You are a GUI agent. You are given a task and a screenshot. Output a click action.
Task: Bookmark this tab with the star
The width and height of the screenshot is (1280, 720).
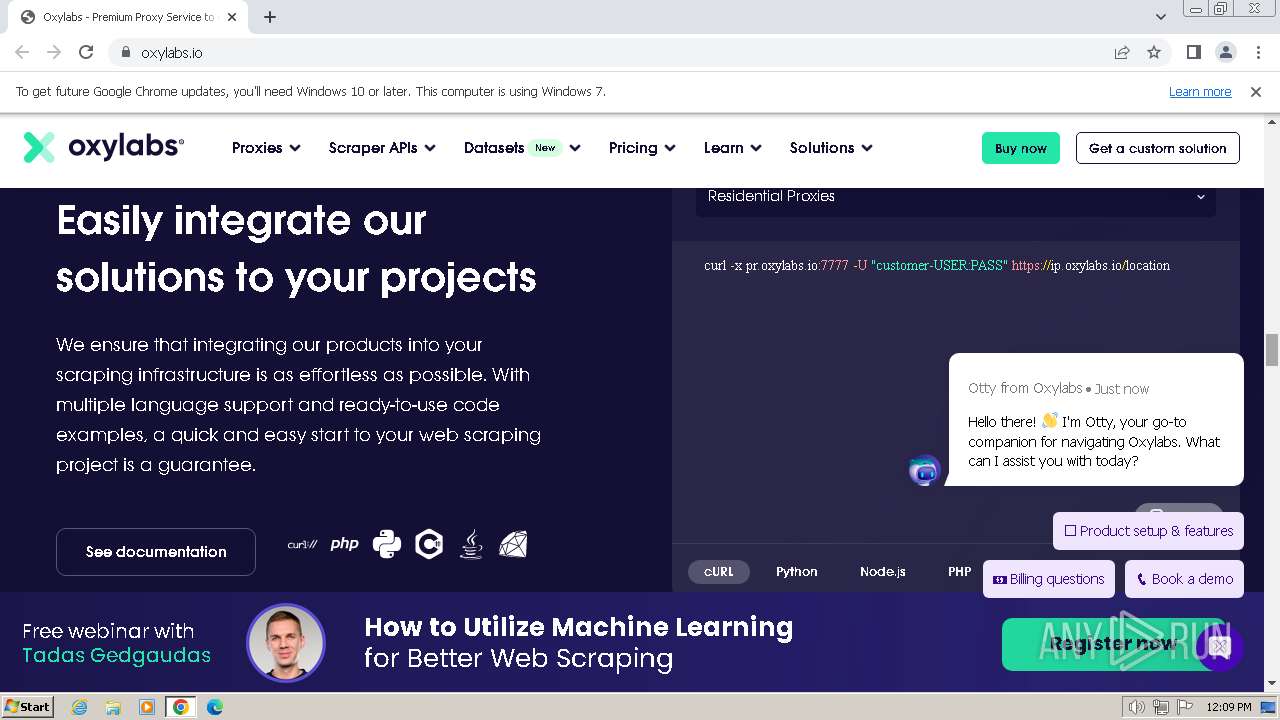pos(1154,52)
